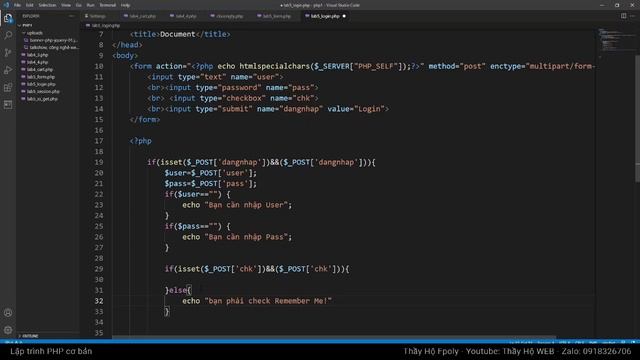Click the 'Bạn cần nhập Pass' string
Viewport: 640px width, 360px height.
click(248, 237)
